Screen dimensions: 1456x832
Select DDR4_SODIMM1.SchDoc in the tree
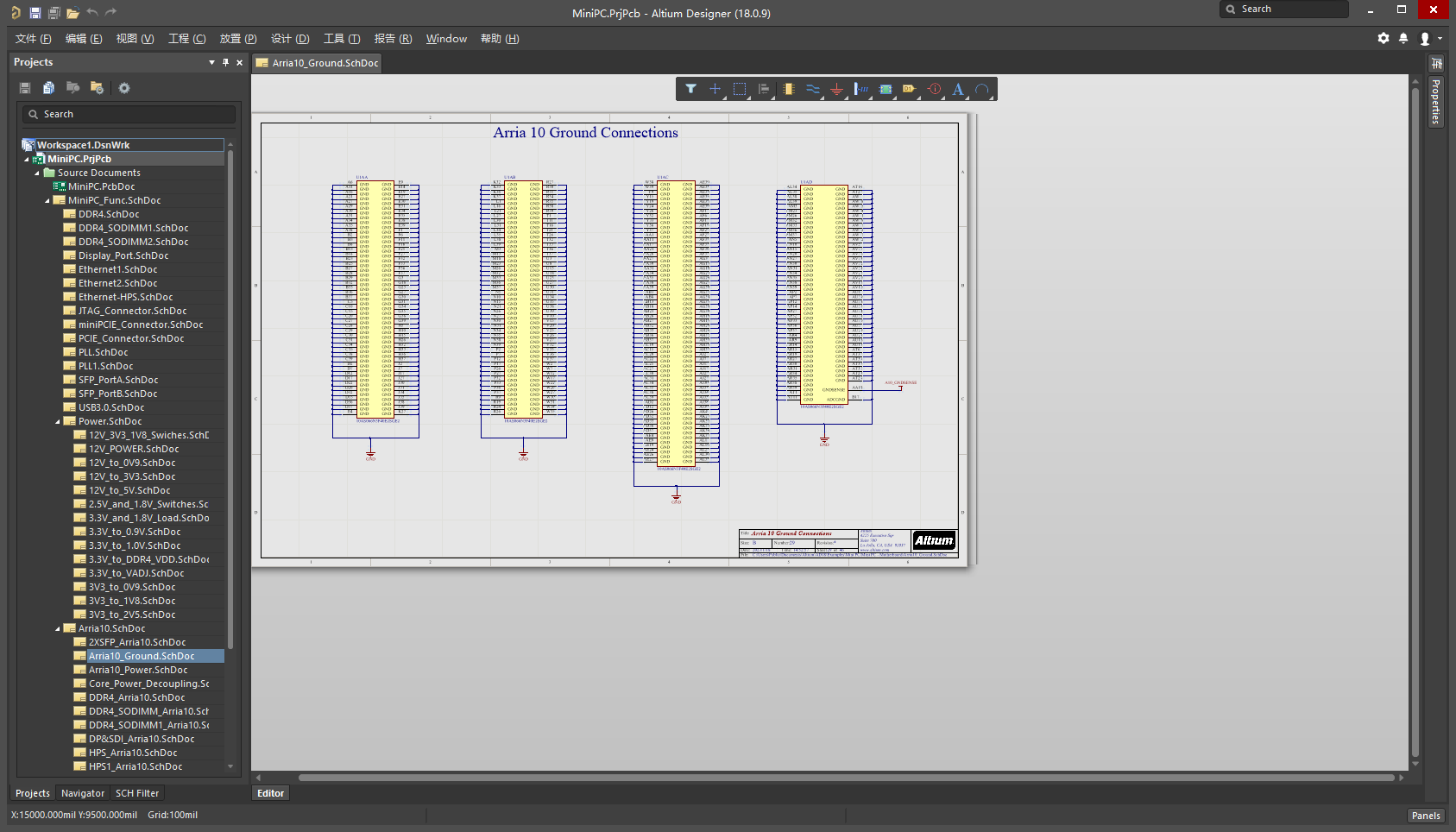coord(133,228)
